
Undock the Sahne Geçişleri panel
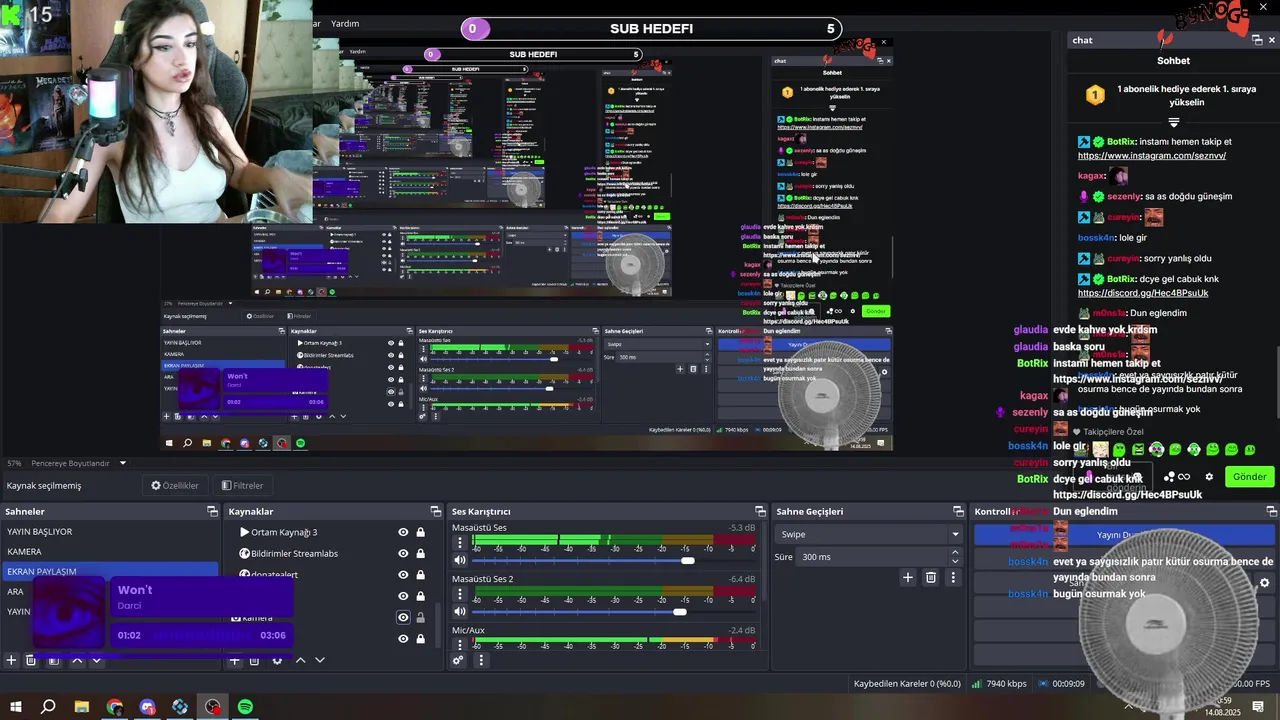pos(958,511)
